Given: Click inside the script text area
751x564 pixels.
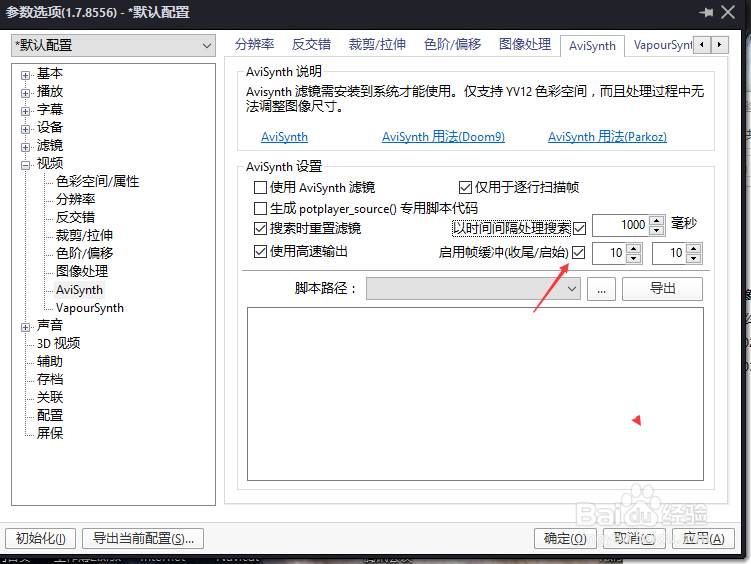Looking at the screenshot, I should tap(475, 394).
